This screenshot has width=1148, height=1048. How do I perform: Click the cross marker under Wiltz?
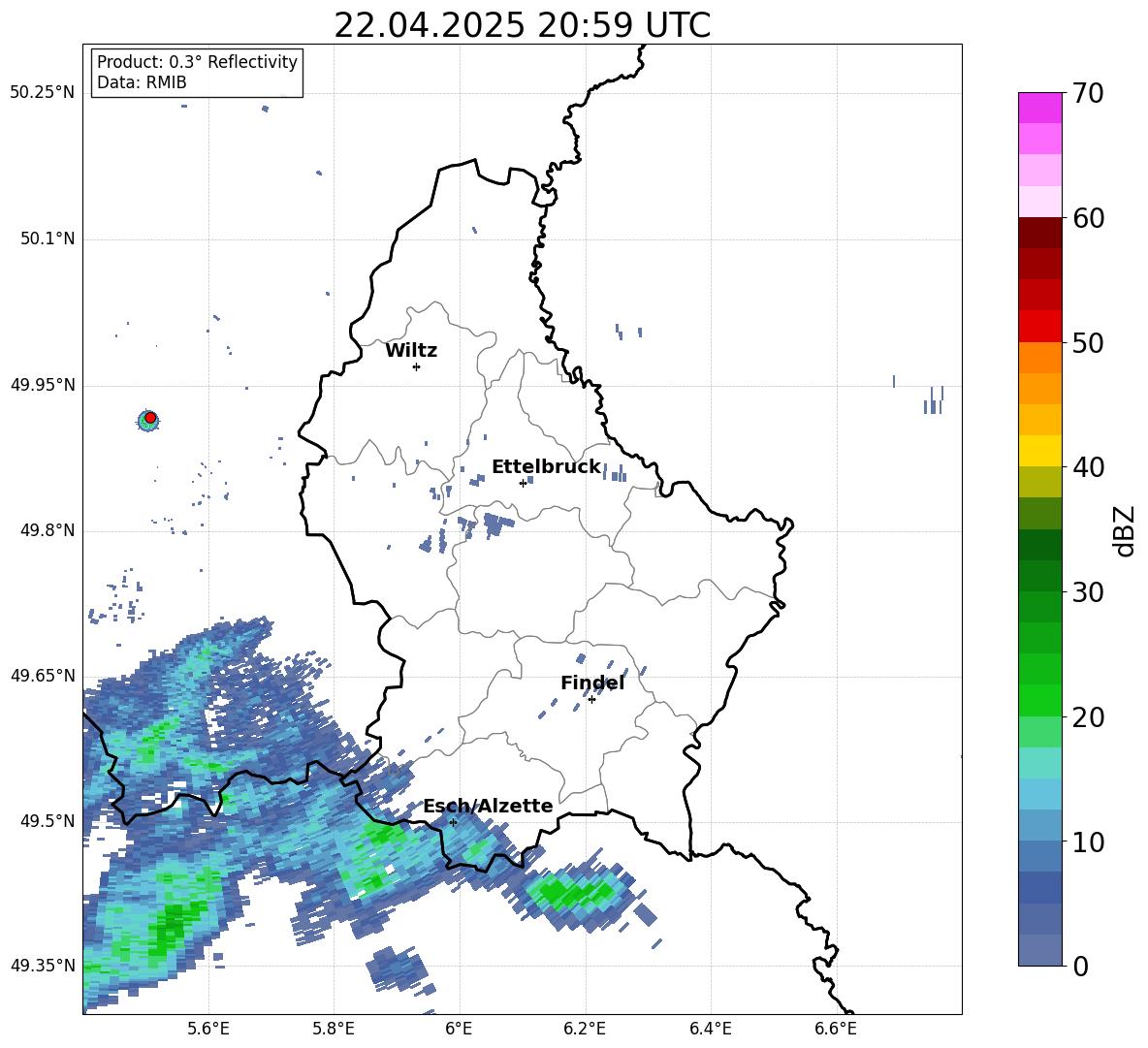[x=417, y=366]
